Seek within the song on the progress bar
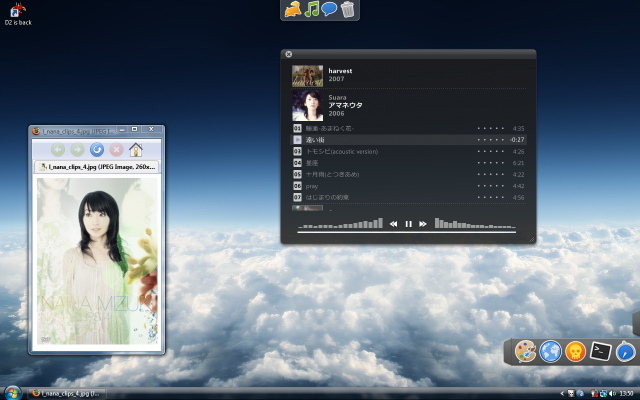The height and width of the screenshot is (400, 640). (x=407, y=232)
